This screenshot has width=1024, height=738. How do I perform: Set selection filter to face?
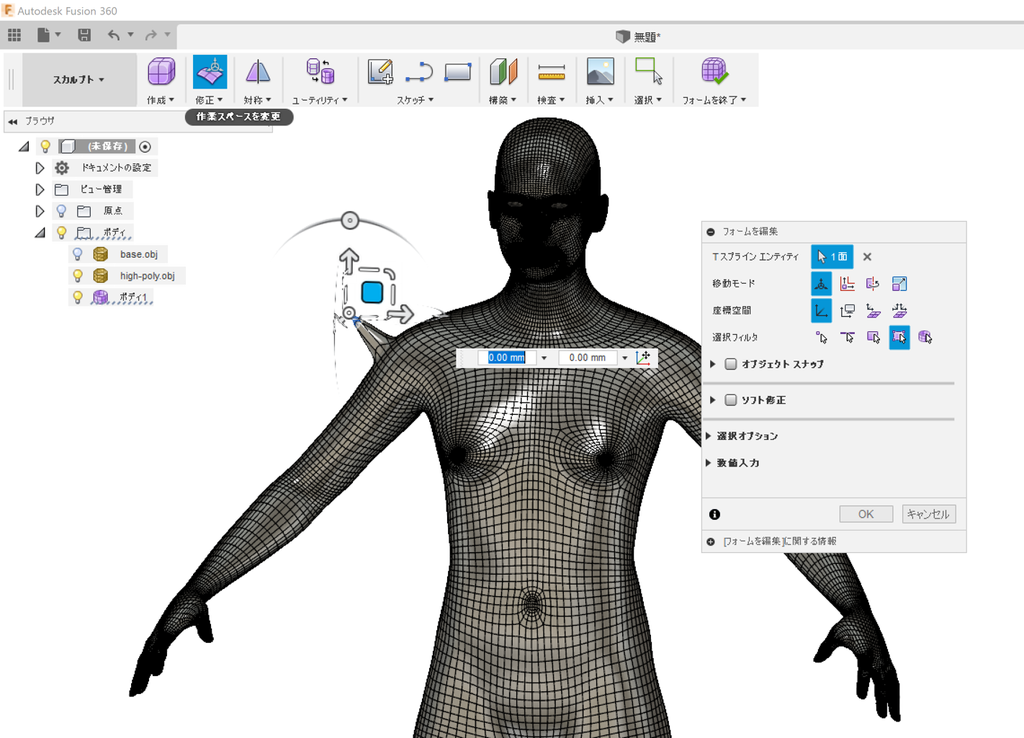[873, 337]
